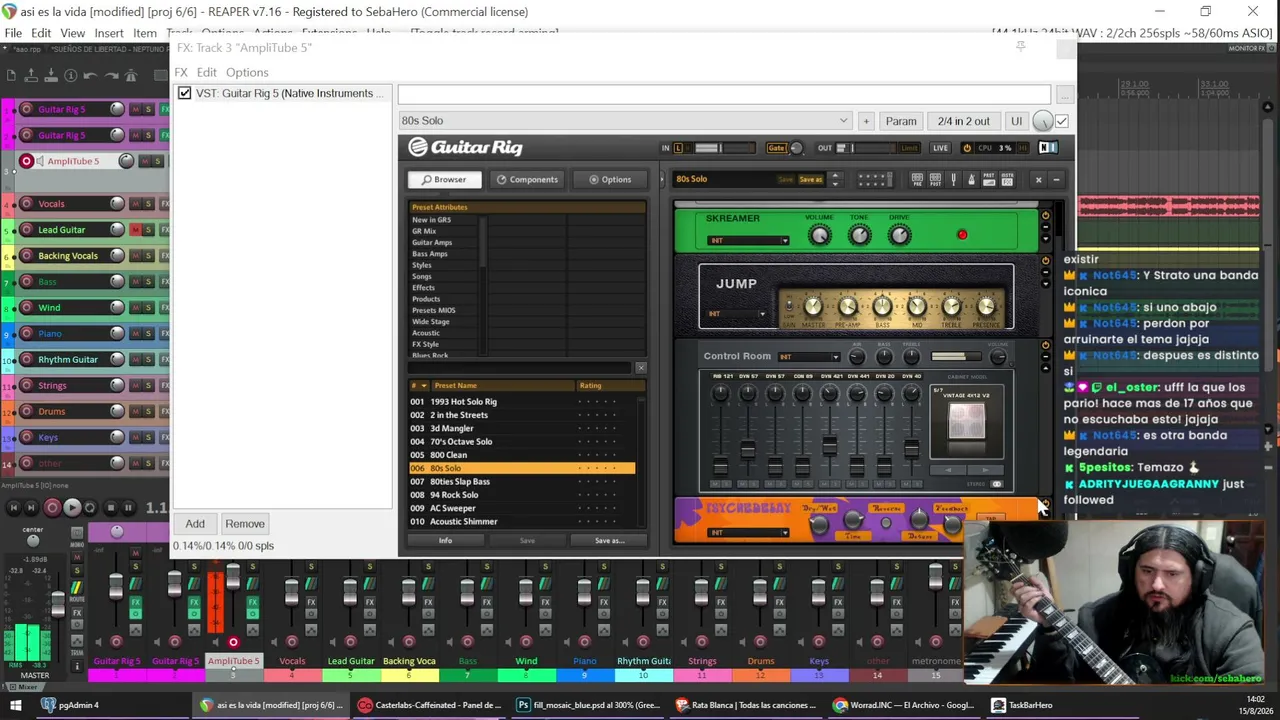
Task: Open Guitar Rig Preset Volume icon
Action: click(989, 180)
